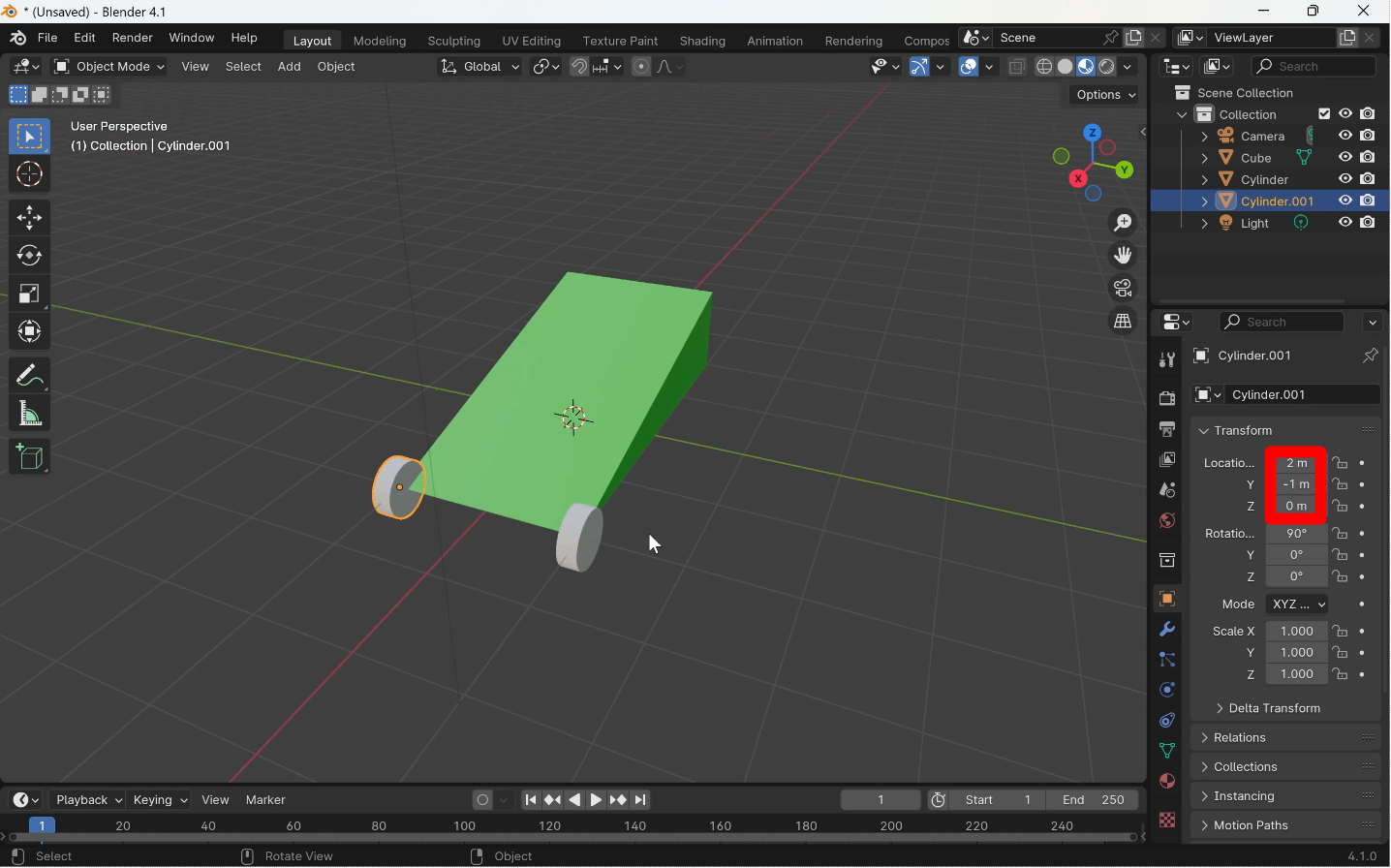Lock the Location X value
Screen dimensions: 1391x868
pyautogui.click(x=1340, y=463)
